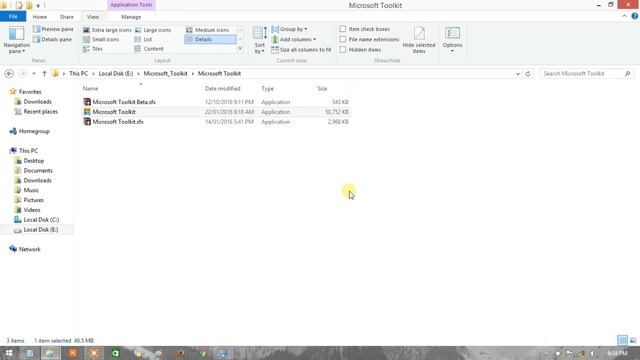Viewport: 640px width, 360px height.
Task: Open Downloads under Favorites
Action: tap(37, 102)
